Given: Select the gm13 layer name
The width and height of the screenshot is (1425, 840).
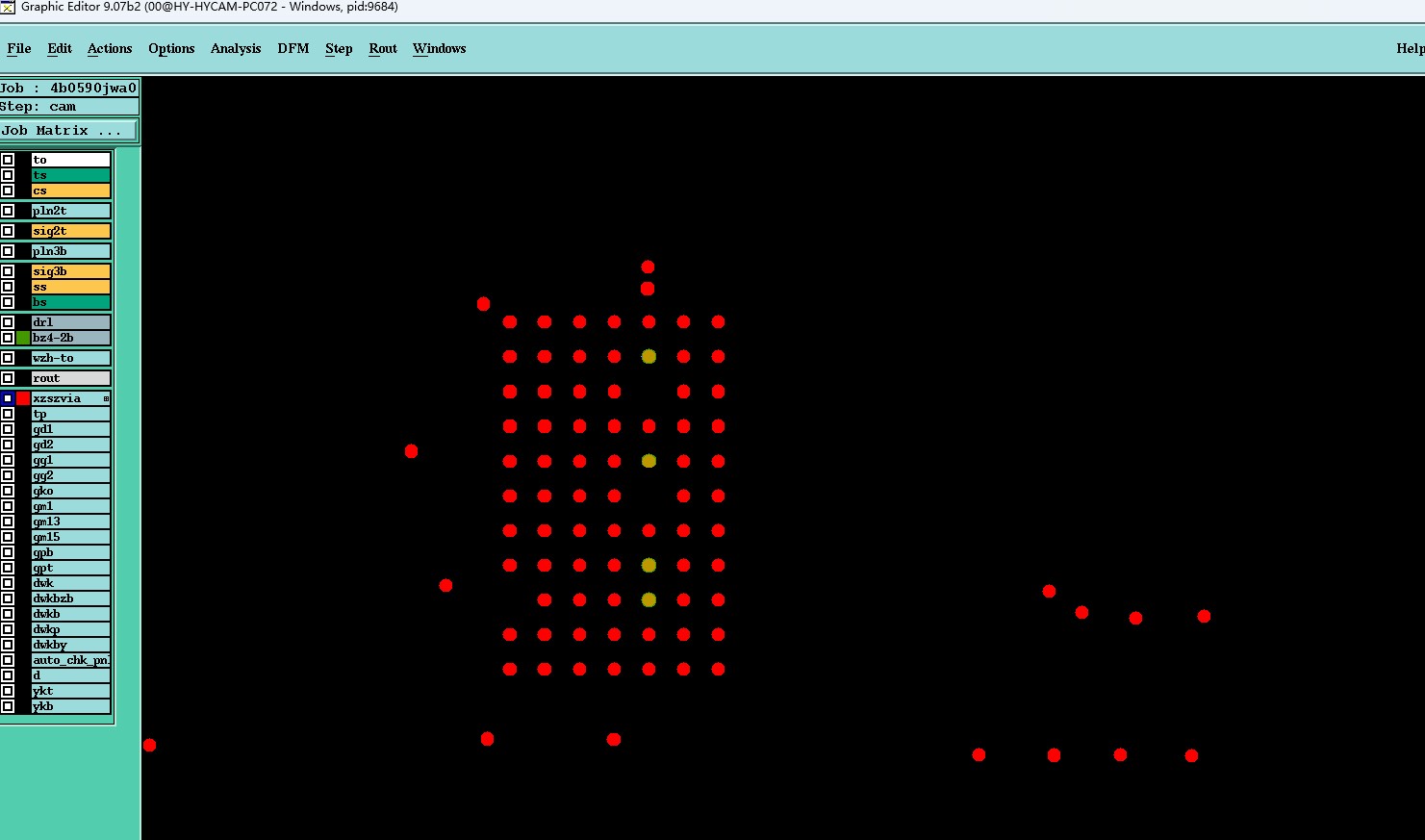Looking at the screenshot, I should (71, 522).
